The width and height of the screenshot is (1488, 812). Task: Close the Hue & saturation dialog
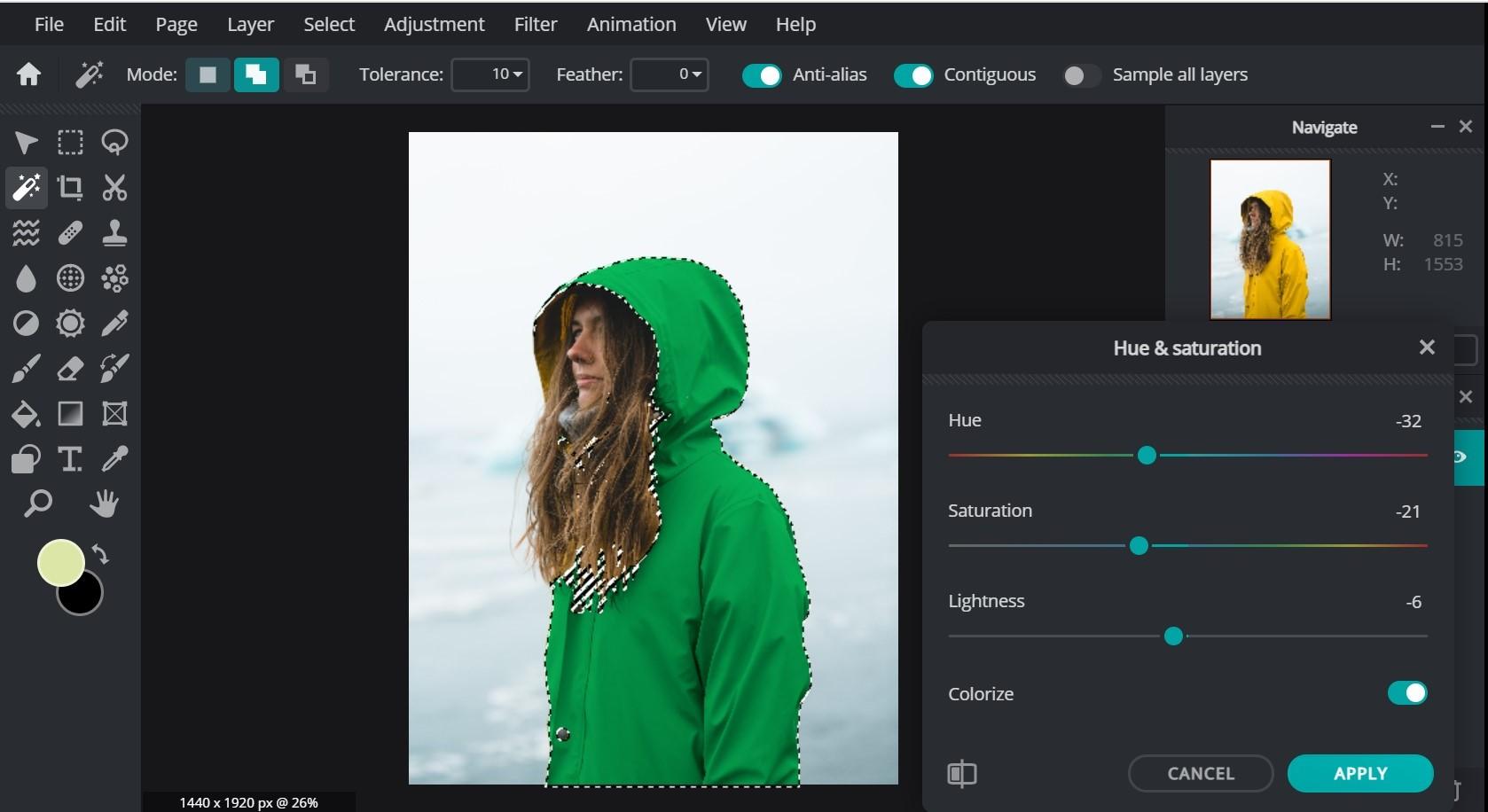coord(1427,347)
